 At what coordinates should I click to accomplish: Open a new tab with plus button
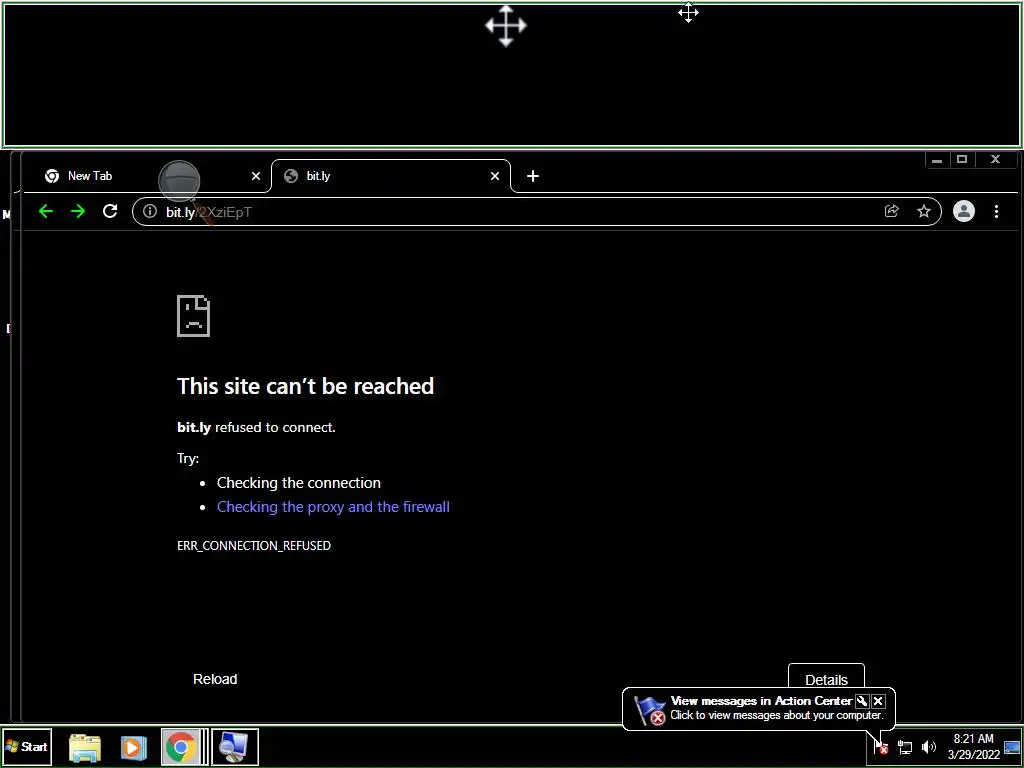click(532, 176)
